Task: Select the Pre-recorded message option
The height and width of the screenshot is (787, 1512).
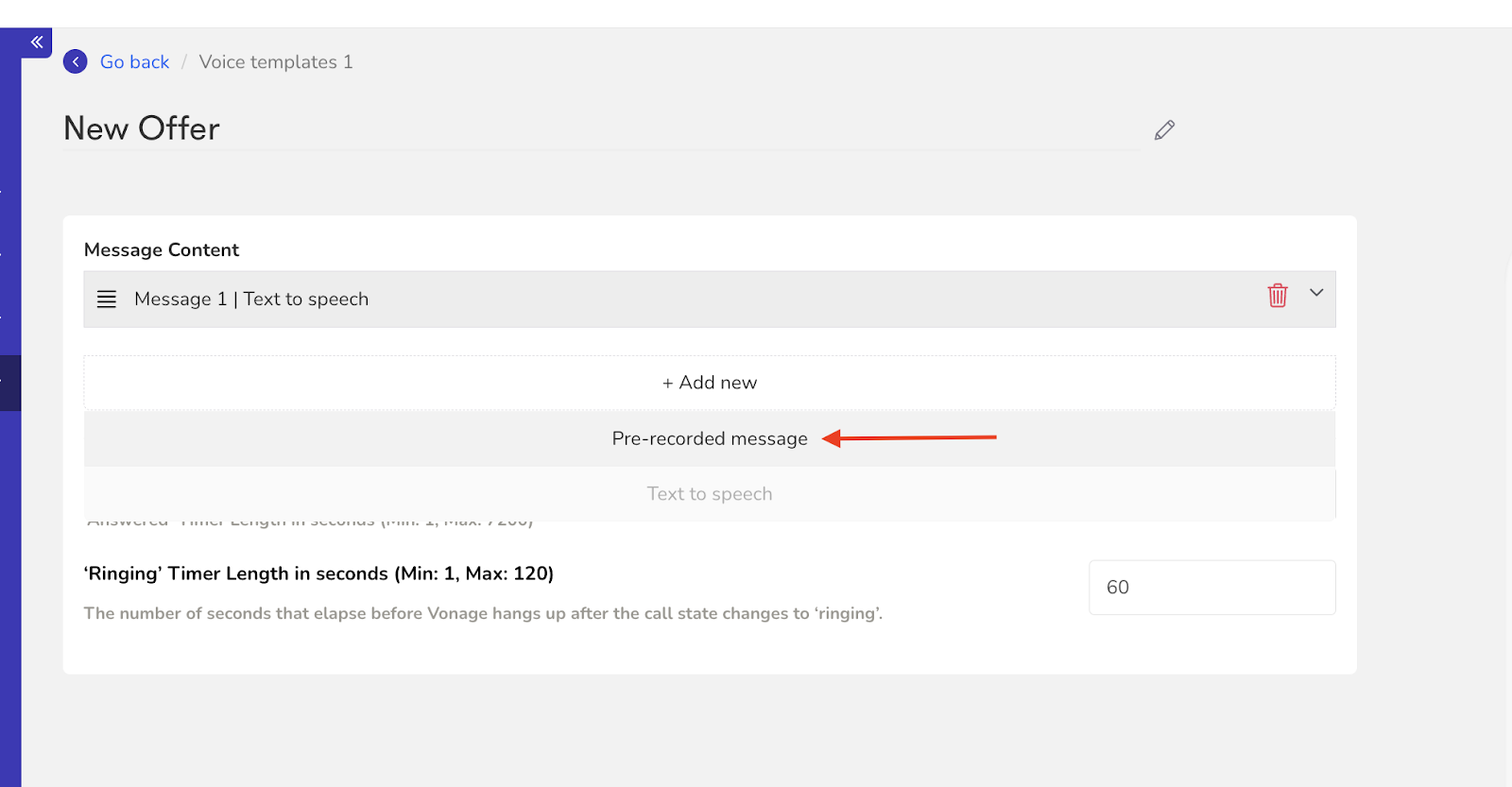Action: [x=709, y=437]
